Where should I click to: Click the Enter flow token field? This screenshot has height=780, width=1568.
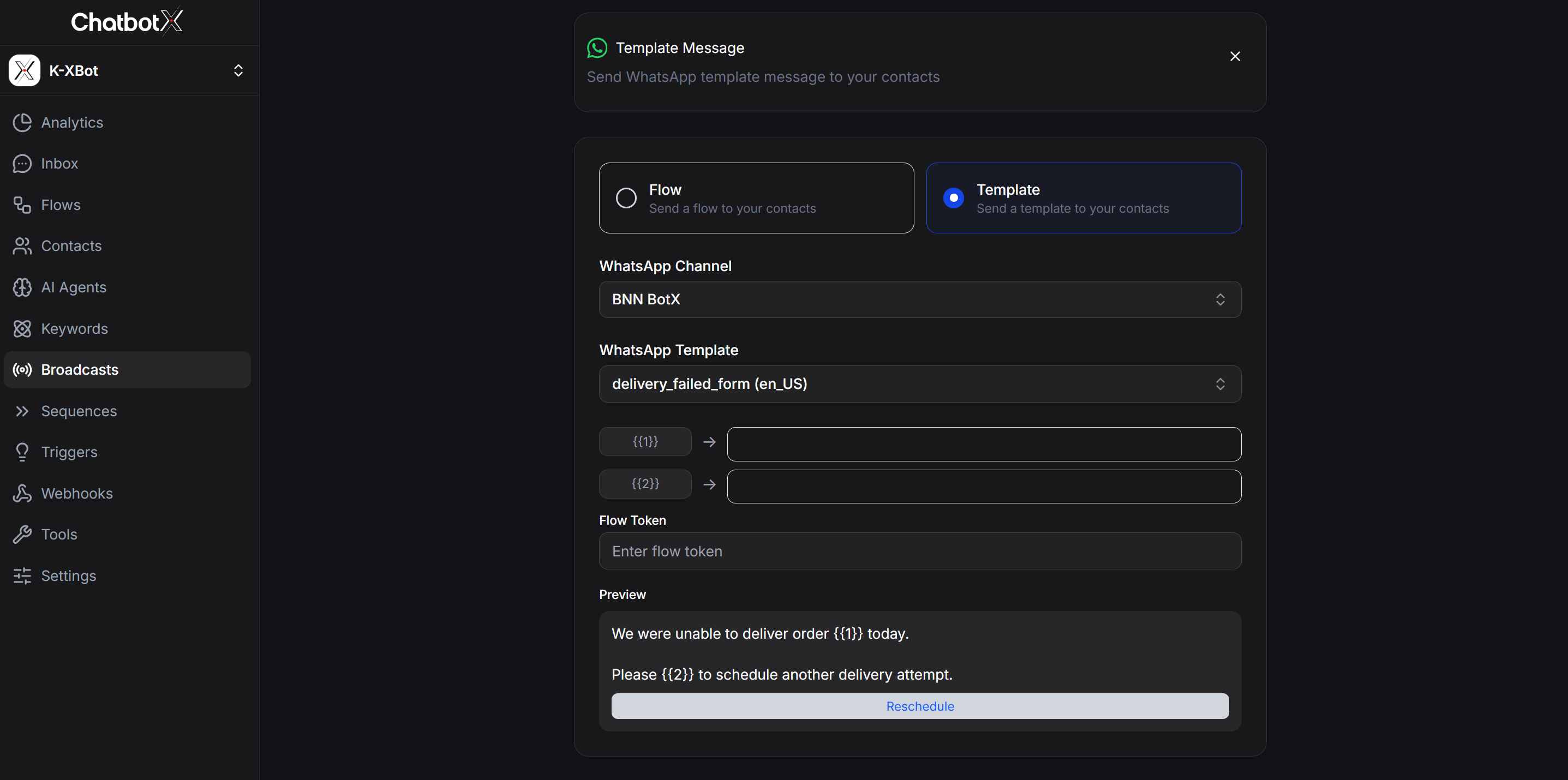tap(920, 551)
